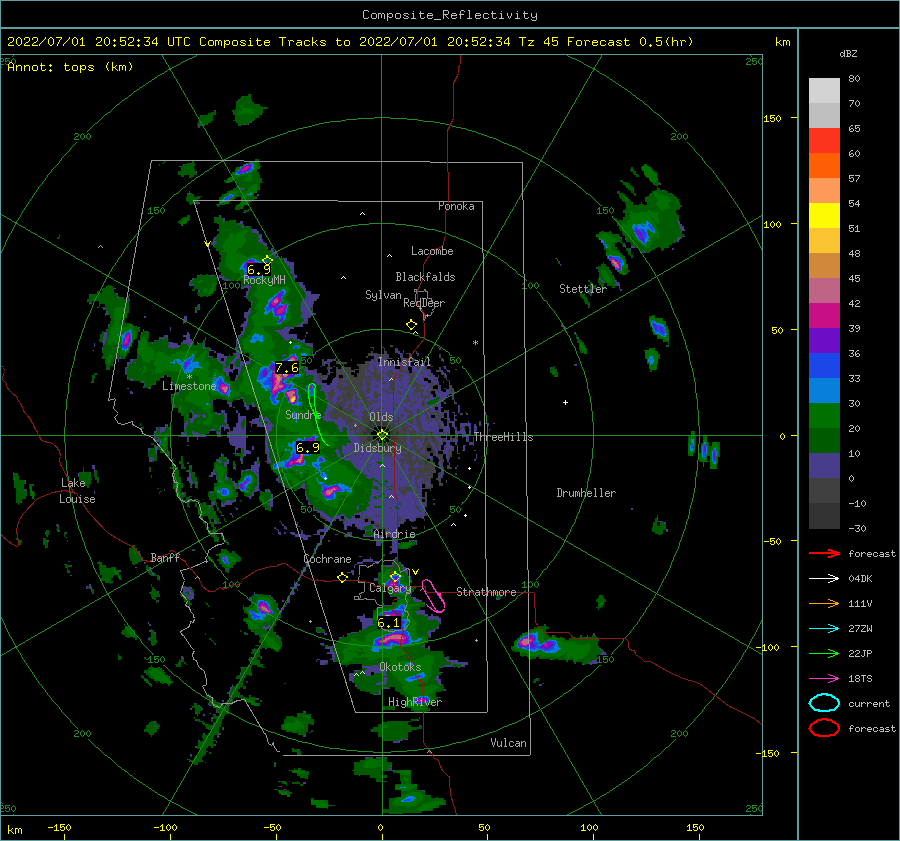Click the Innisfail city label
The image size is (900, 841).
point(404,362)
